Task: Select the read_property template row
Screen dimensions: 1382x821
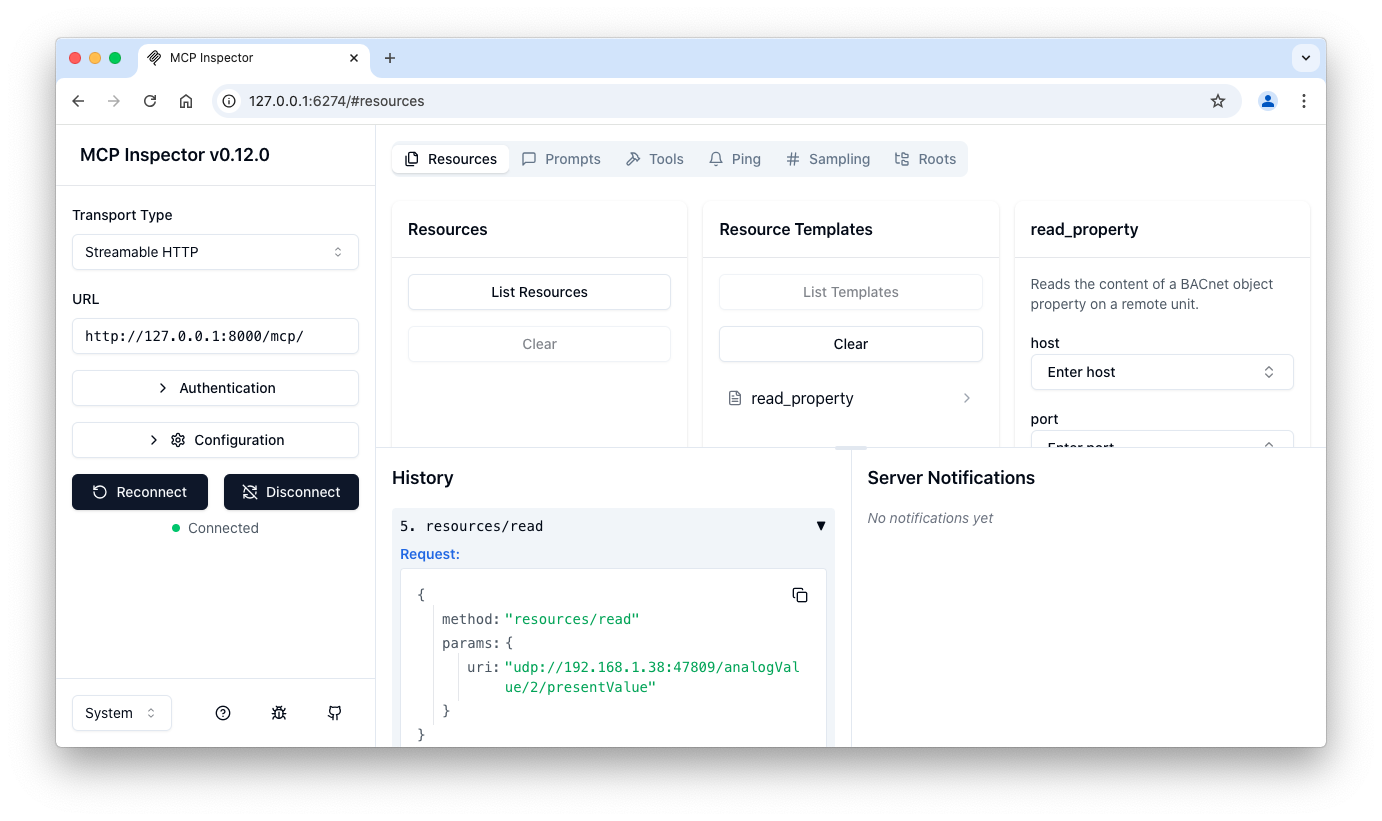Action: [x=851, y=398]
